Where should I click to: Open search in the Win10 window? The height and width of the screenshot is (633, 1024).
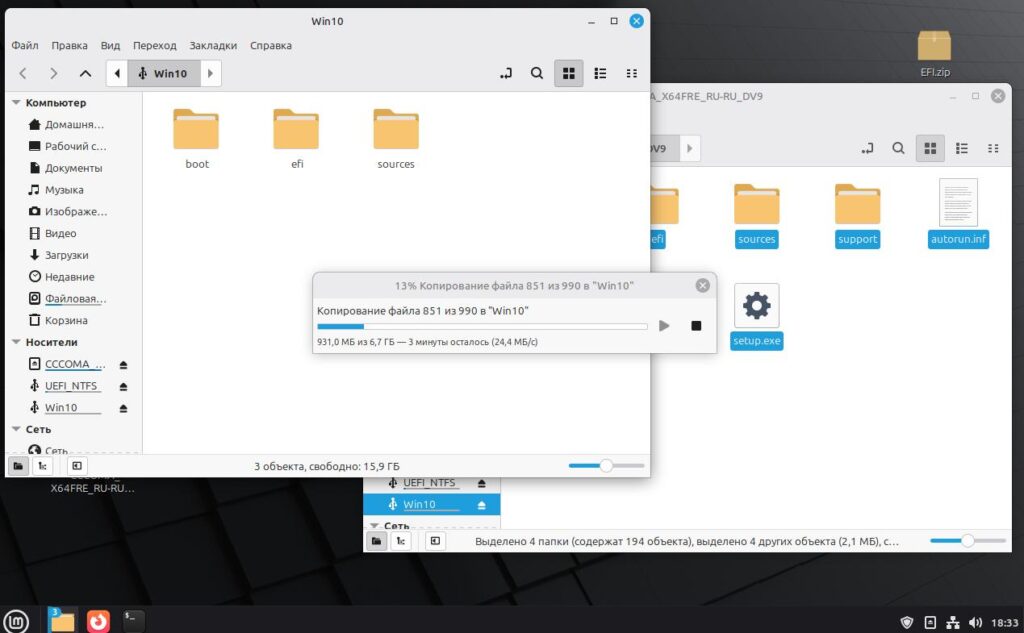(537, 73)
